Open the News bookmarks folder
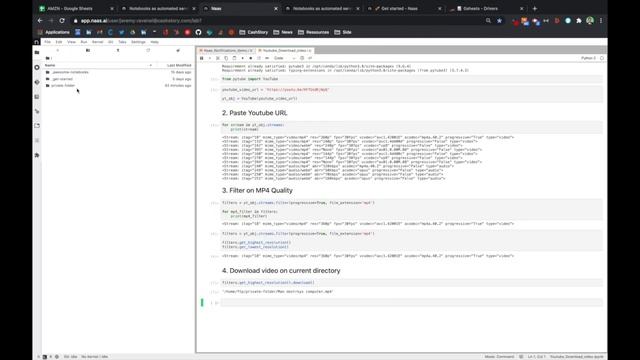 click(283, 32)
